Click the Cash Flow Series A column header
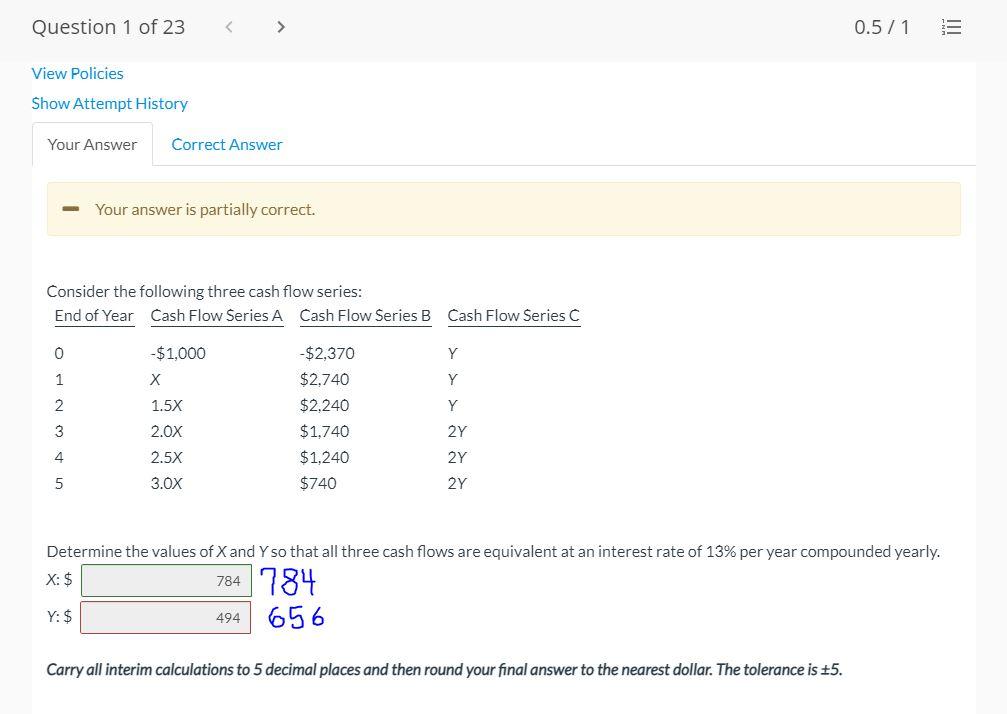1007x714 pixels. (216, 315)
